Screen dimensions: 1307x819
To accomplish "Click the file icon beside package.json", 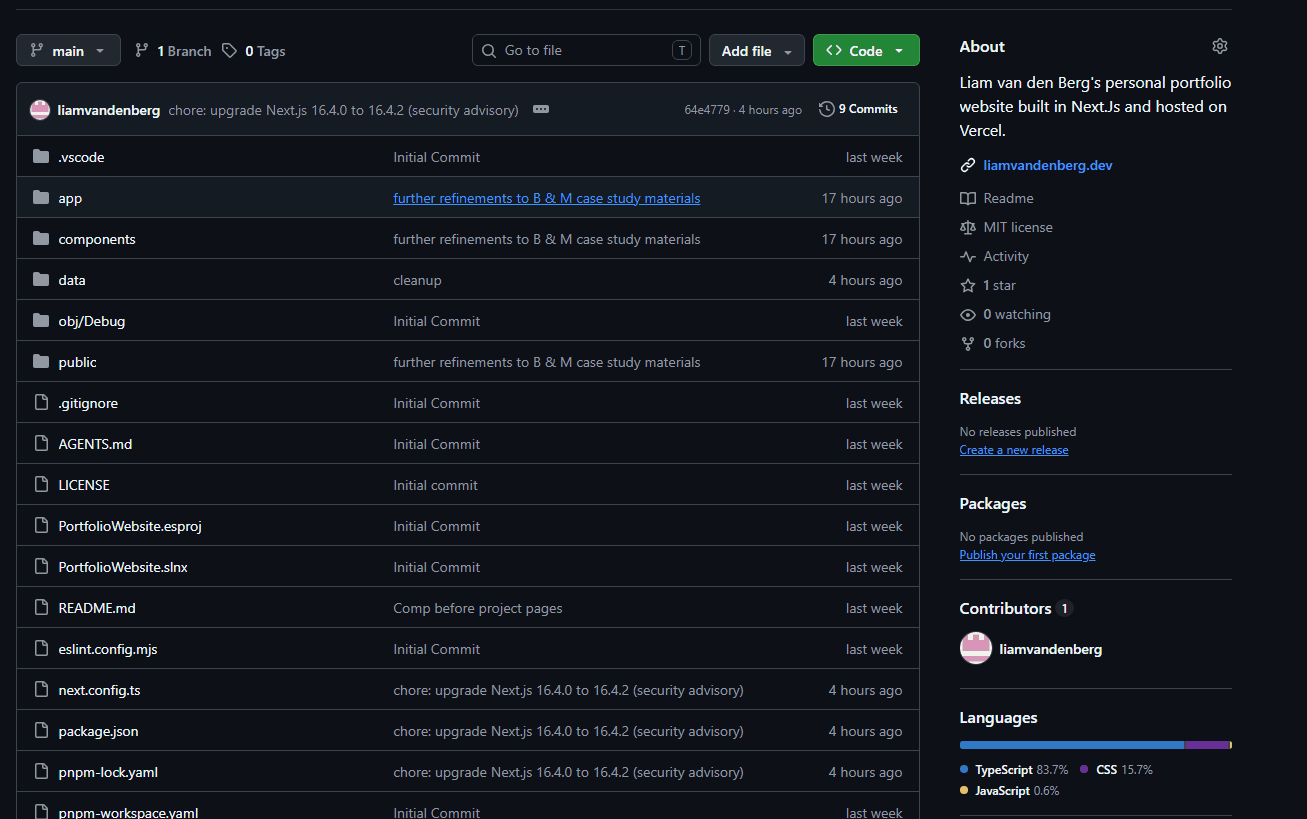I will click(x=41, y=731).
